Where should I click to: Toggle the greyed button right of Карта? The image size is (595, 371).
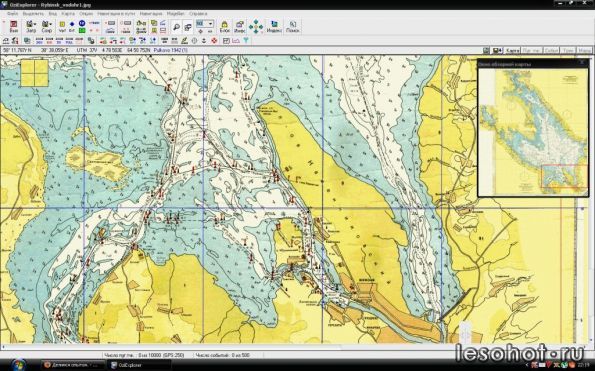tap(531, 50)
